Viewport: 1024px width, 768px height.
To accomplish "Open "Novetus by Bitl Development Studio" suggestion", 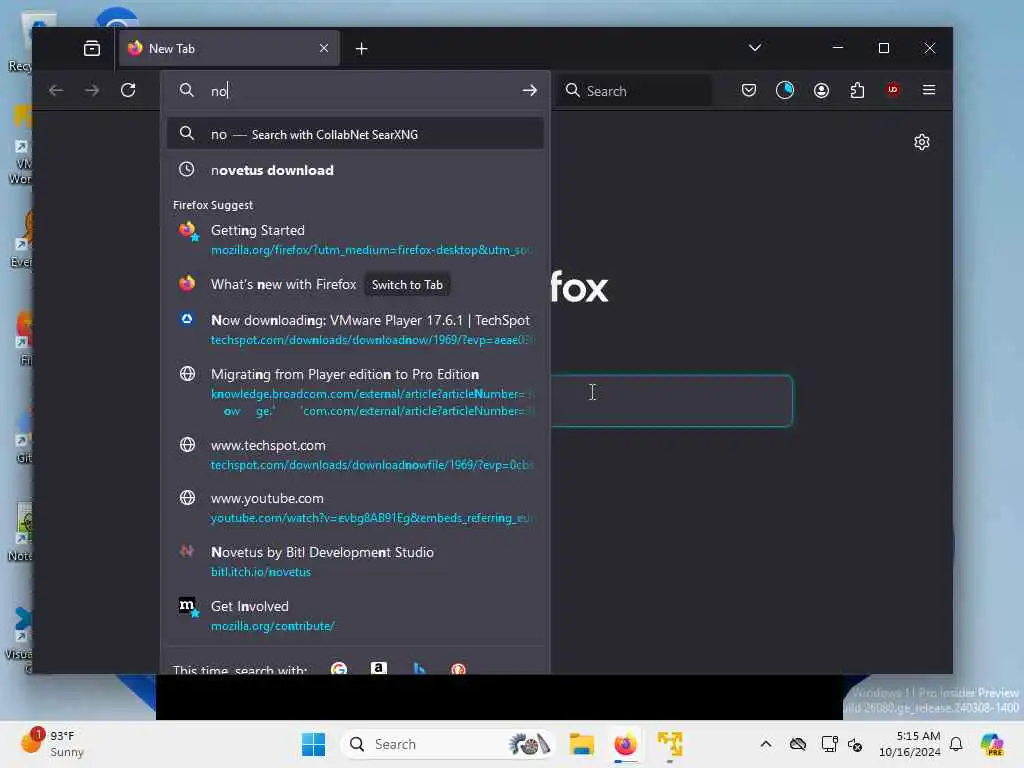I will coord(355,562).
